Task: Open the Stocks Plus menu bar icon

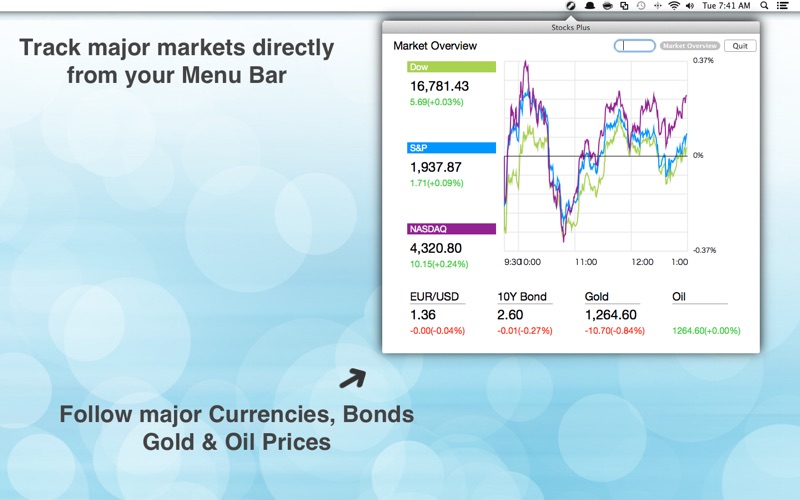Action: click(x=571, y=6)
